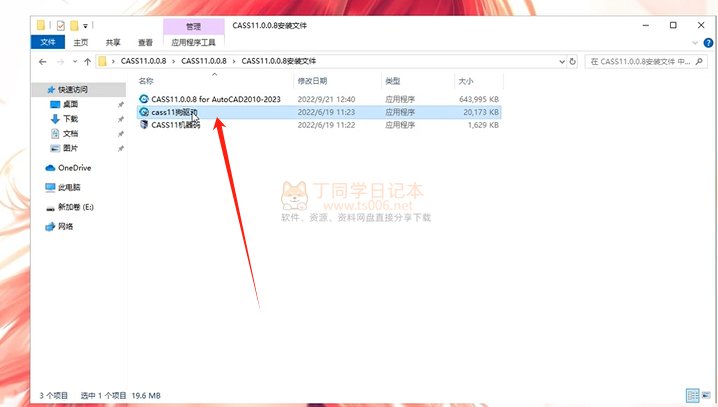Screen dimensions: 718x407
Task: Click the CASS11机器码 file icon
Action: [x=145, y=125]
